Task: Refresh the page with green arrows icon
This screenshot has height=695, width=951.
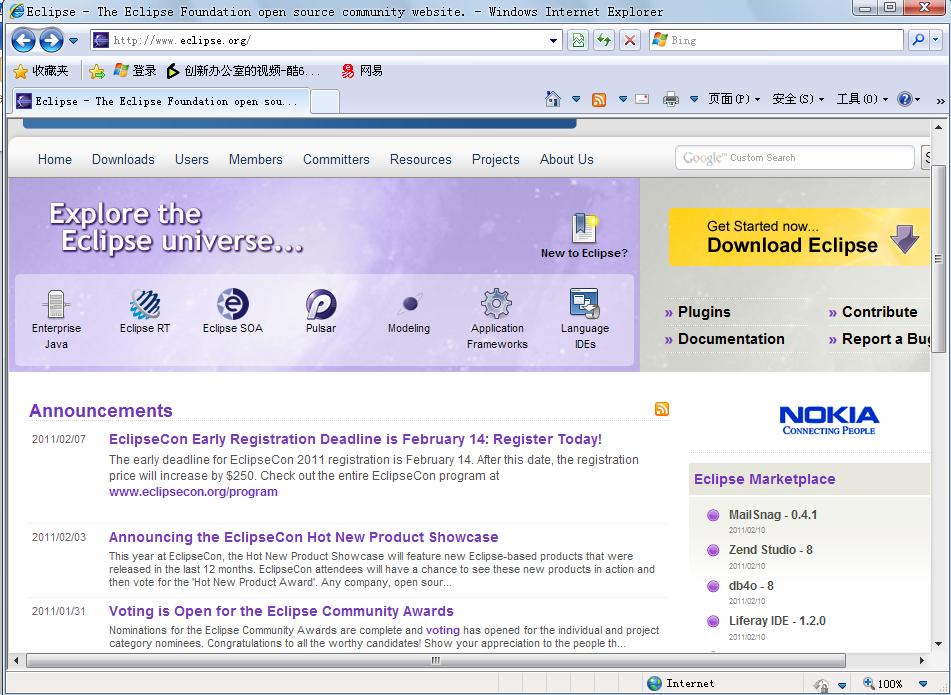Action: (x=604, y=41)
